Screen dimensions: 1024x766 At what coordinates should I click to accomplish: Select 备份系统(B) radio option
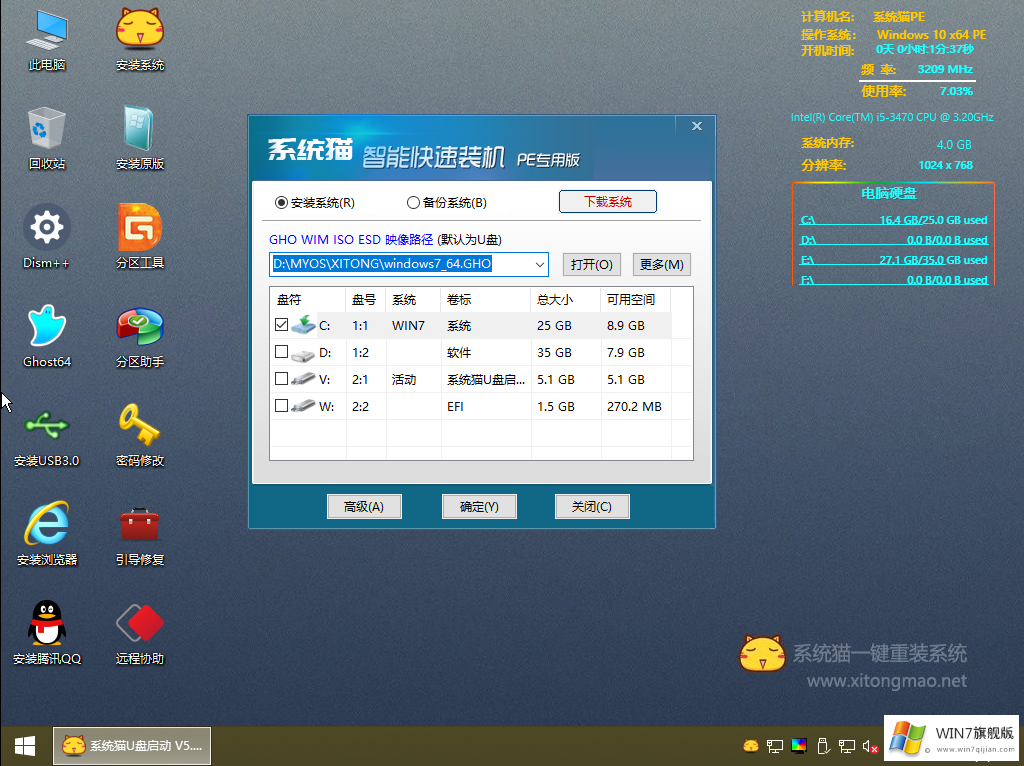tap(447, 202)
